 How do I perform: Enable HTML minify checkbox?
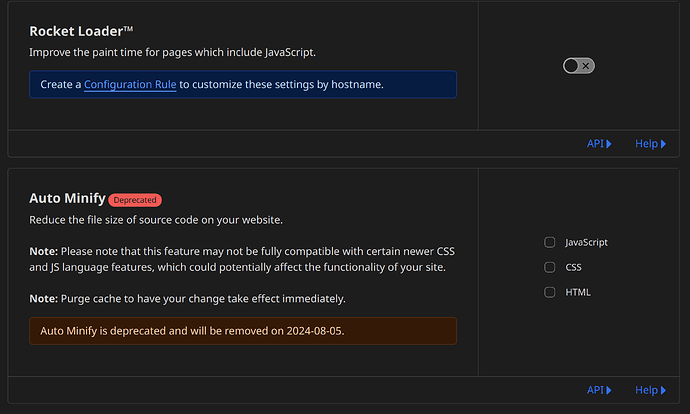tap(550, 293)
